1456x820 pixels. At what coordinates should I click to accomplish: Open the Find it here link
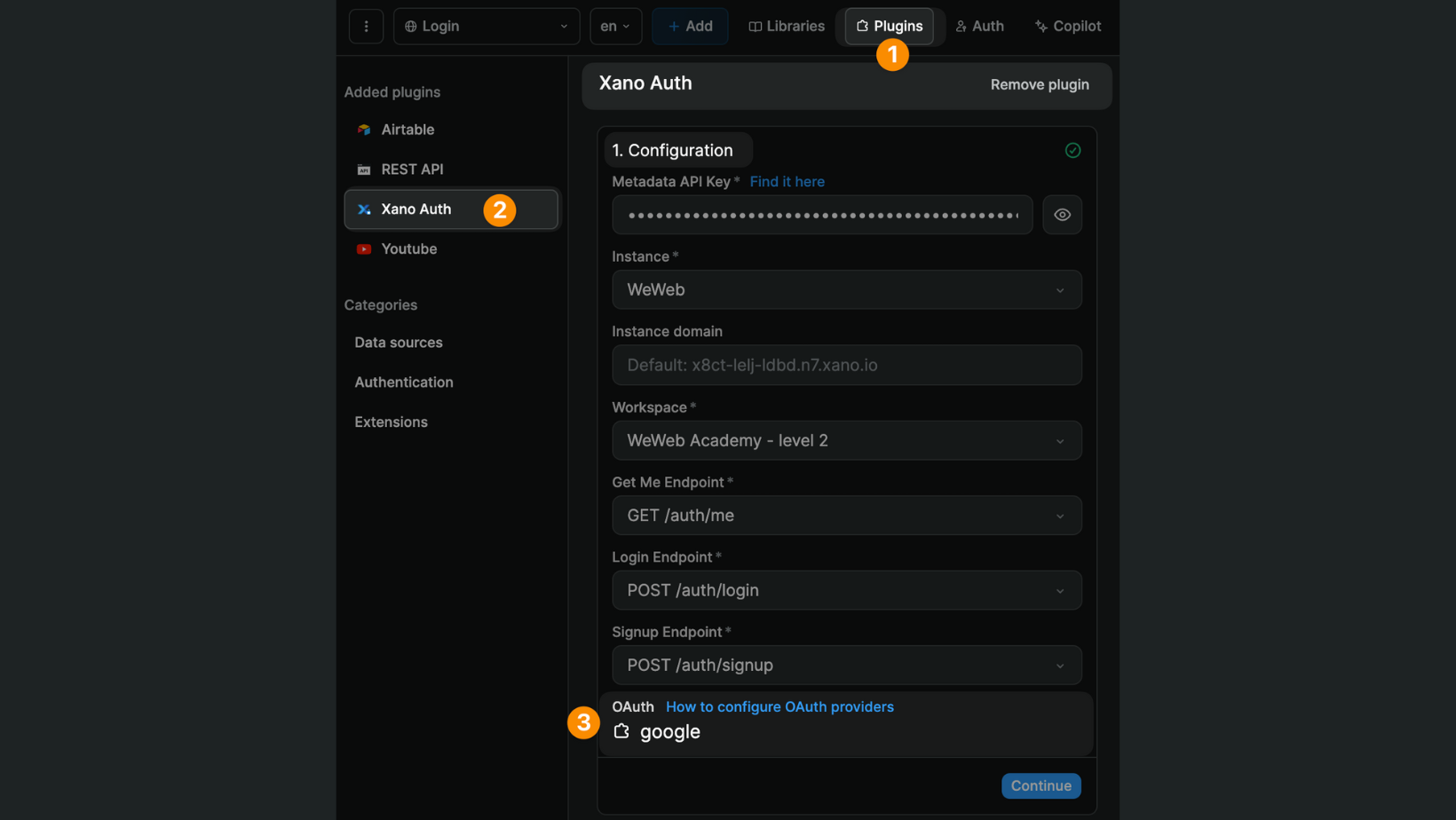(787, 181)
